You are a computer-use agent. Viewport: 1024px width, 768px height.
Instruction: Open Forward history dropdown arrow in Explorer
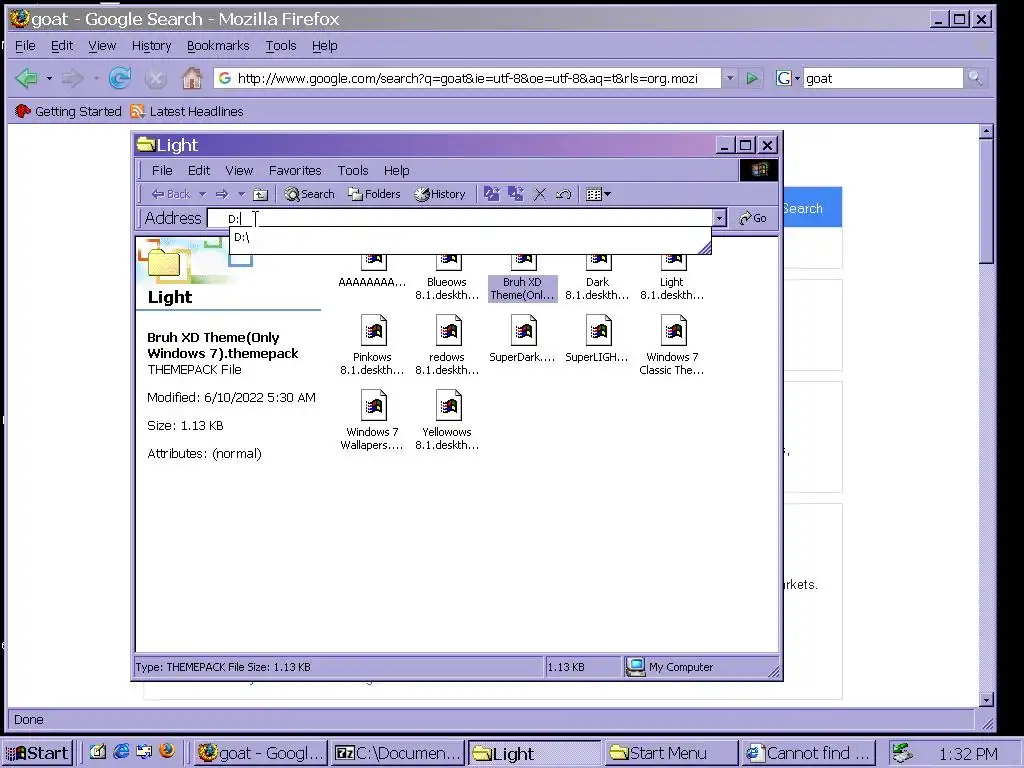tap(241, 194)
